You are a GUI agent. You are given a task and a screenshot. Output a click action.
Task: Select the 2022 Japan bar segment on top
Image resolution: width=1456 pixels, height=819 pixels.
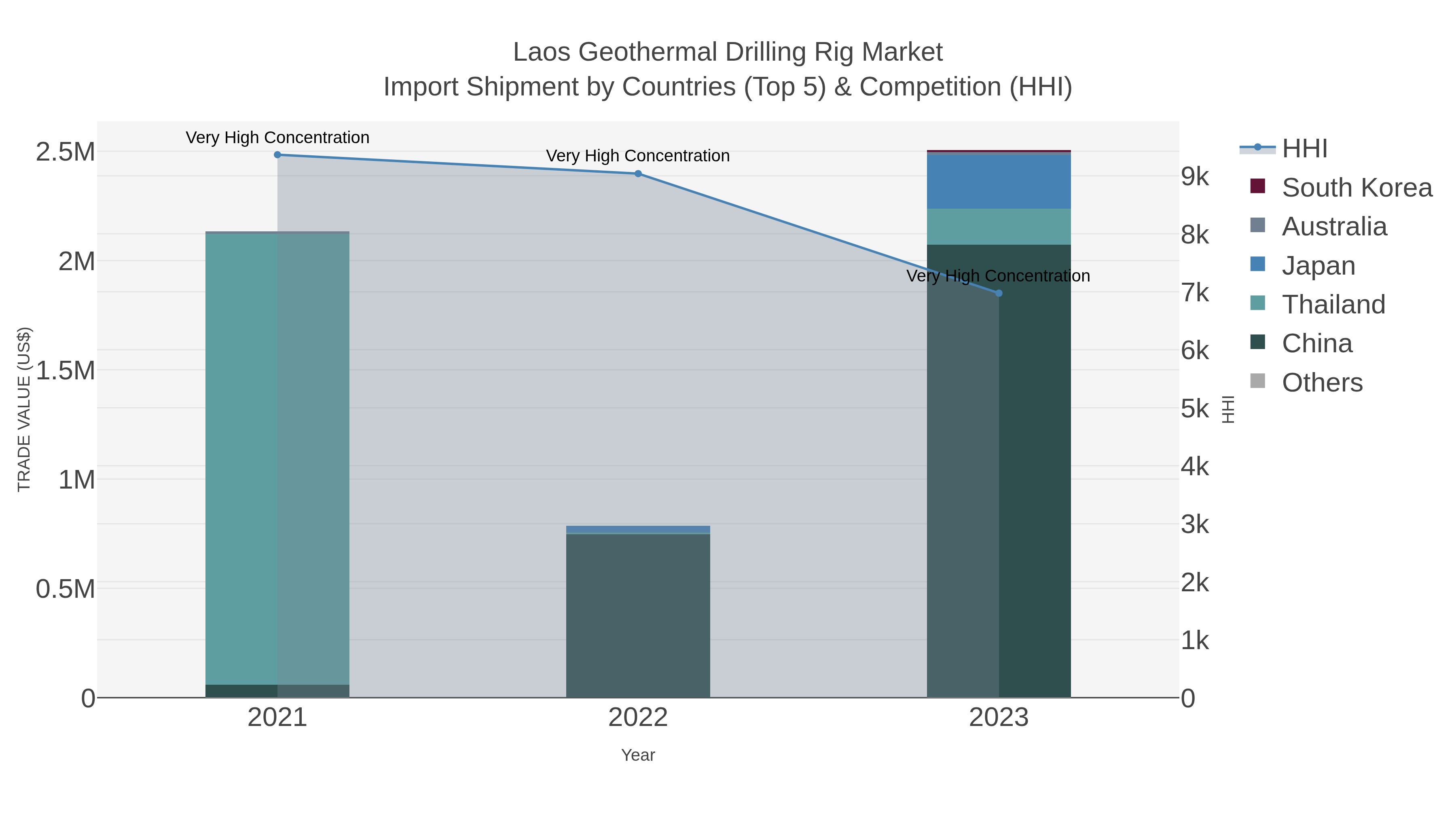click(x=638, y=529)
